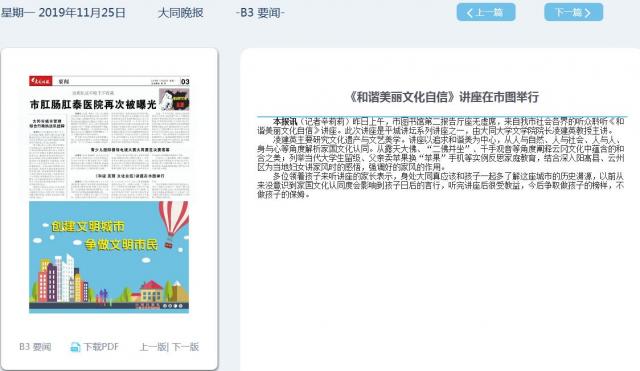Click the PDF download icon

[75, 347]
